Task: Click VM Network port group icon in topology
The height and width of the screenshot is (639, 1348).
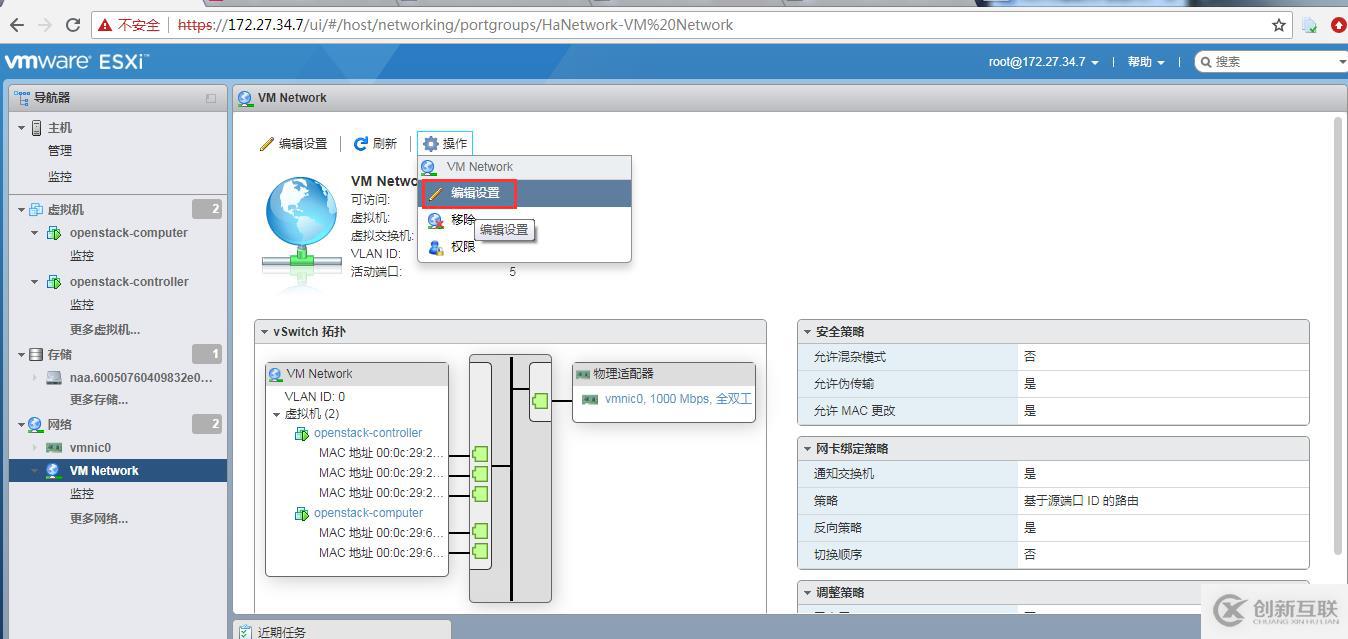Action: tap(276, 374)
